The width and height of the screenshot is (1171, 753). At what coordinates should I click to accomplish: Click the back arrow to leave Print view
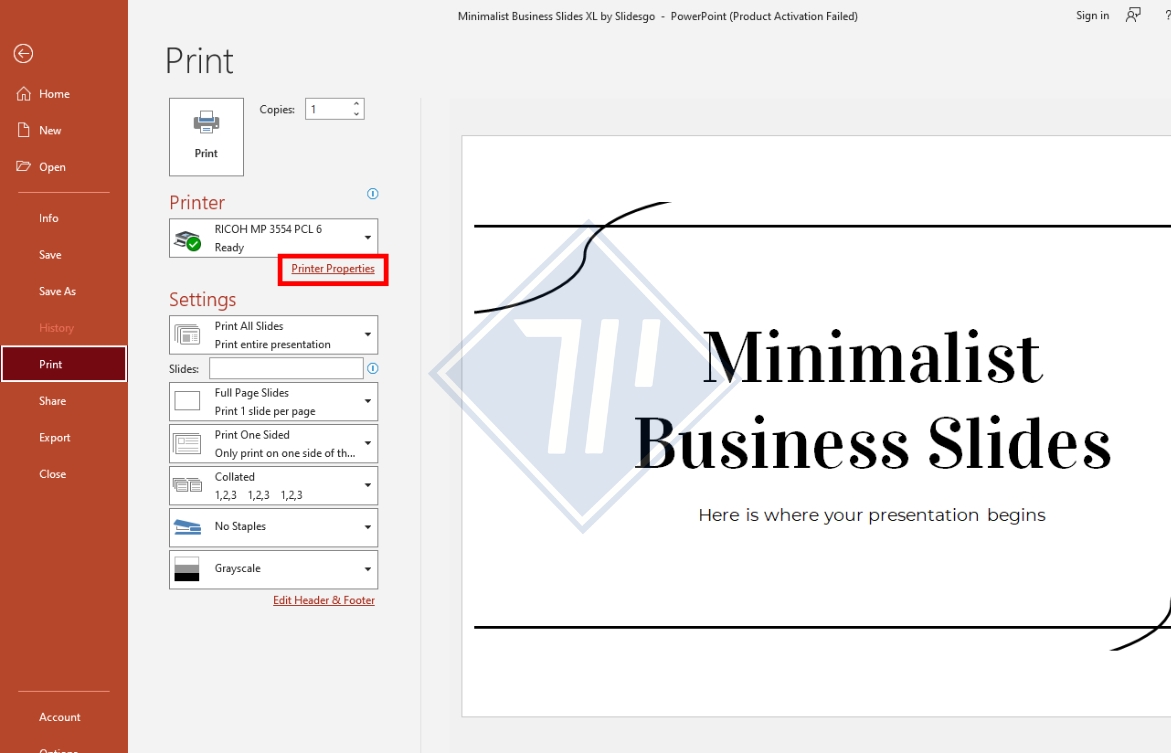[x=22, y=52]
